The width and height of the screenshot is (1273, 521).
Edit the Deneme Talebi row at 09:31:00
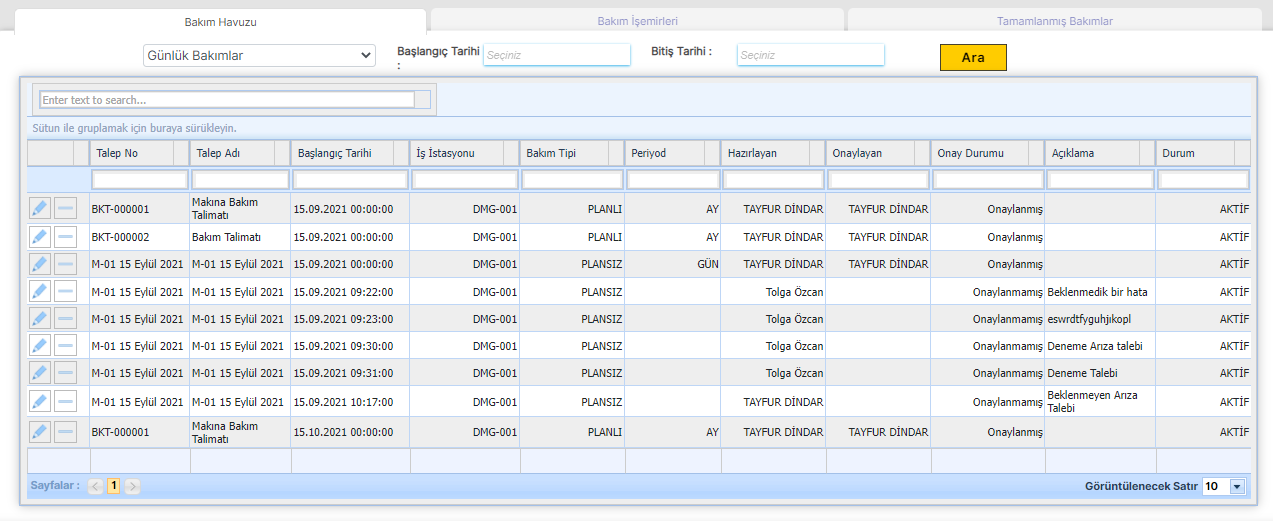39,373
